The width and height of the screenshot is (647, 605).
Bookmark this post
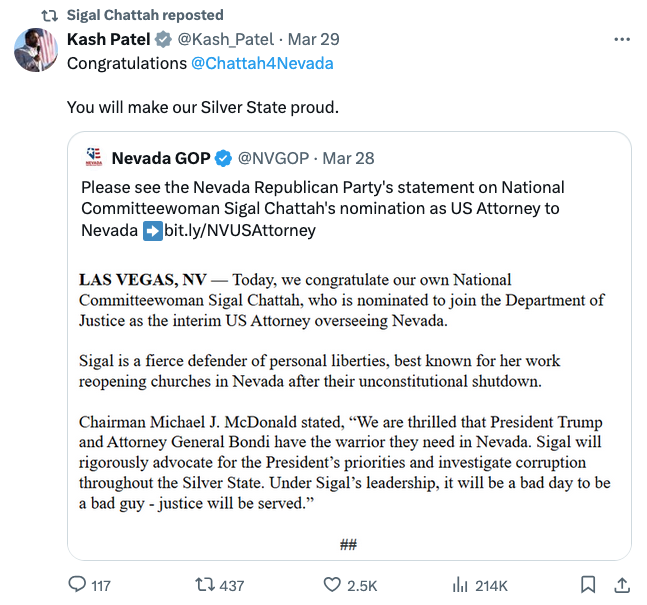point(588,585)
